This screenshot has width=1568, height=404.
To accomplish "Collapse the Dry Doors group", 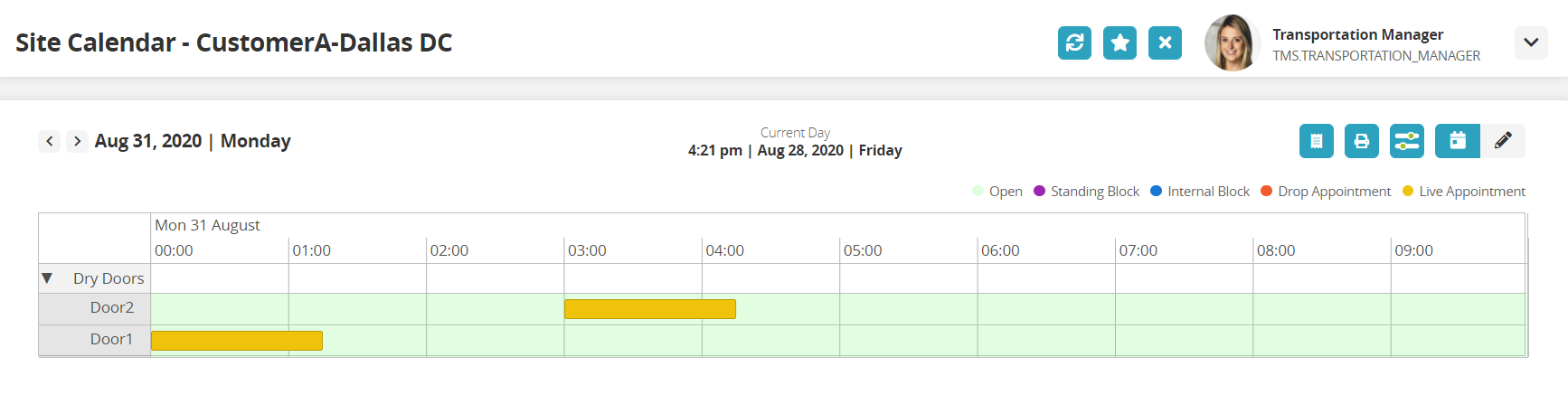I will point(47,278).
